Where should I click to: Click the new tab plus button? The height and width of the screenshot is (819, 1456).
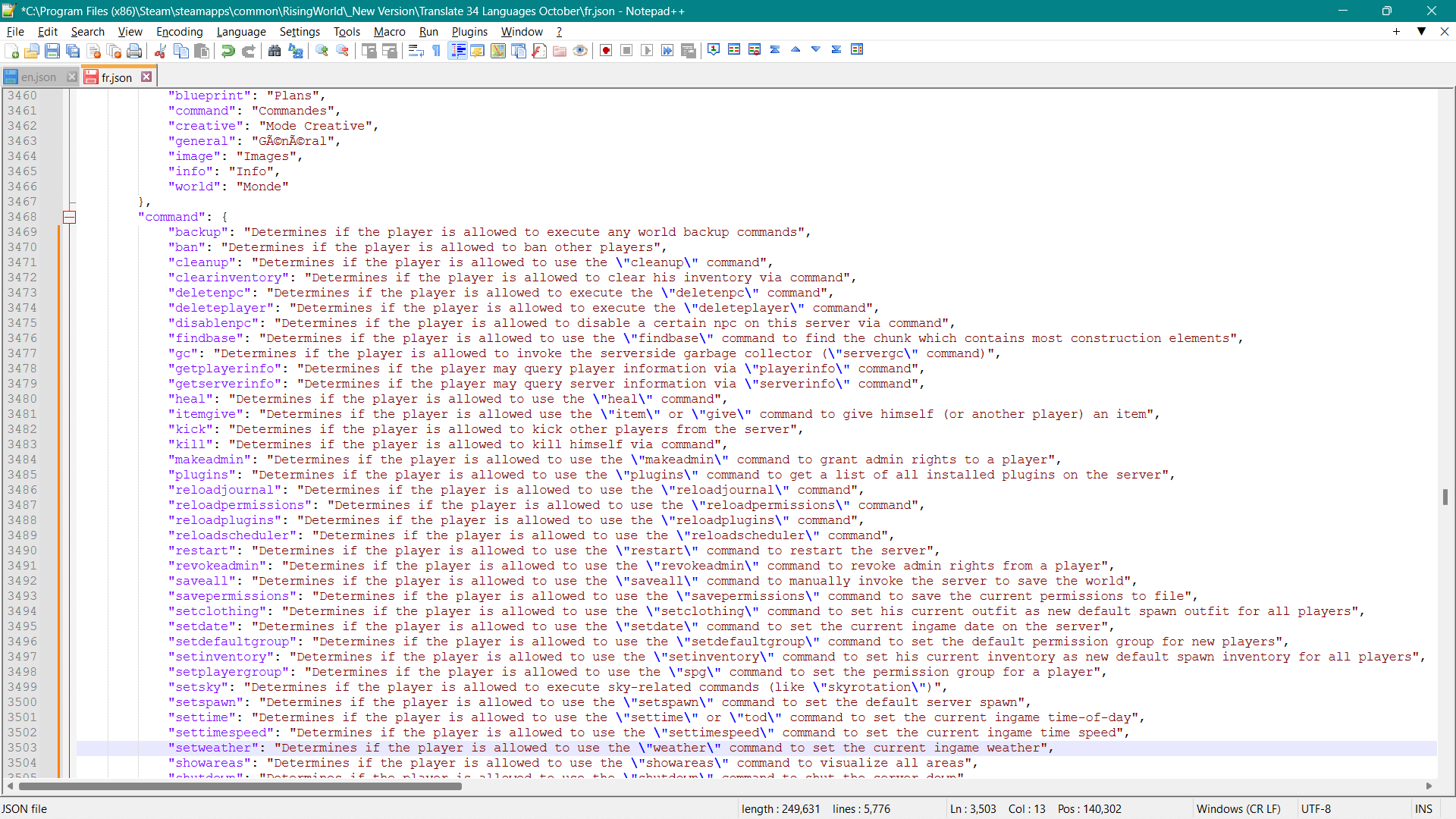coord(1396,31)
